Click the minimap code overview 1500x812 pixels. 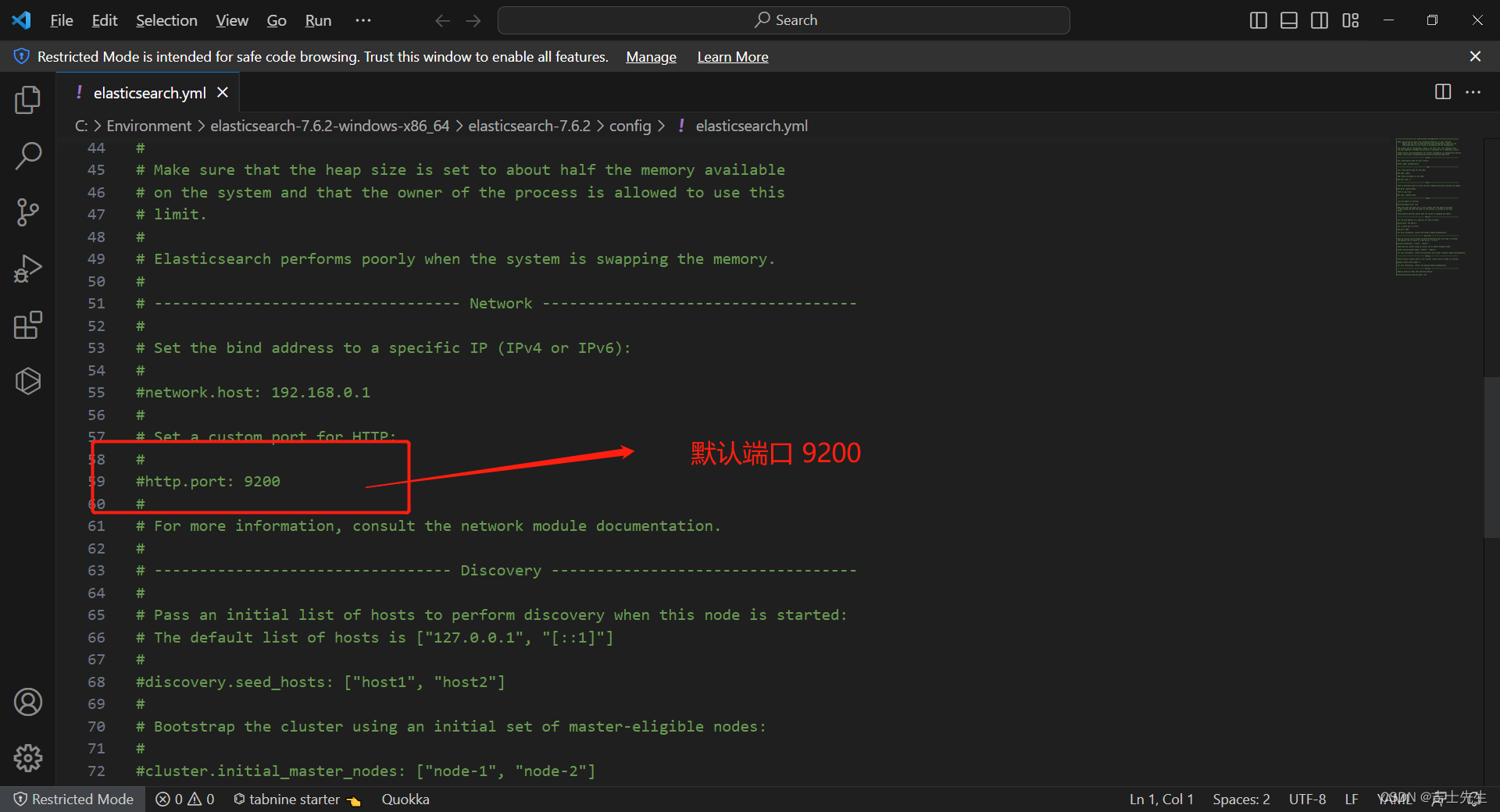tap(1429, 207)
